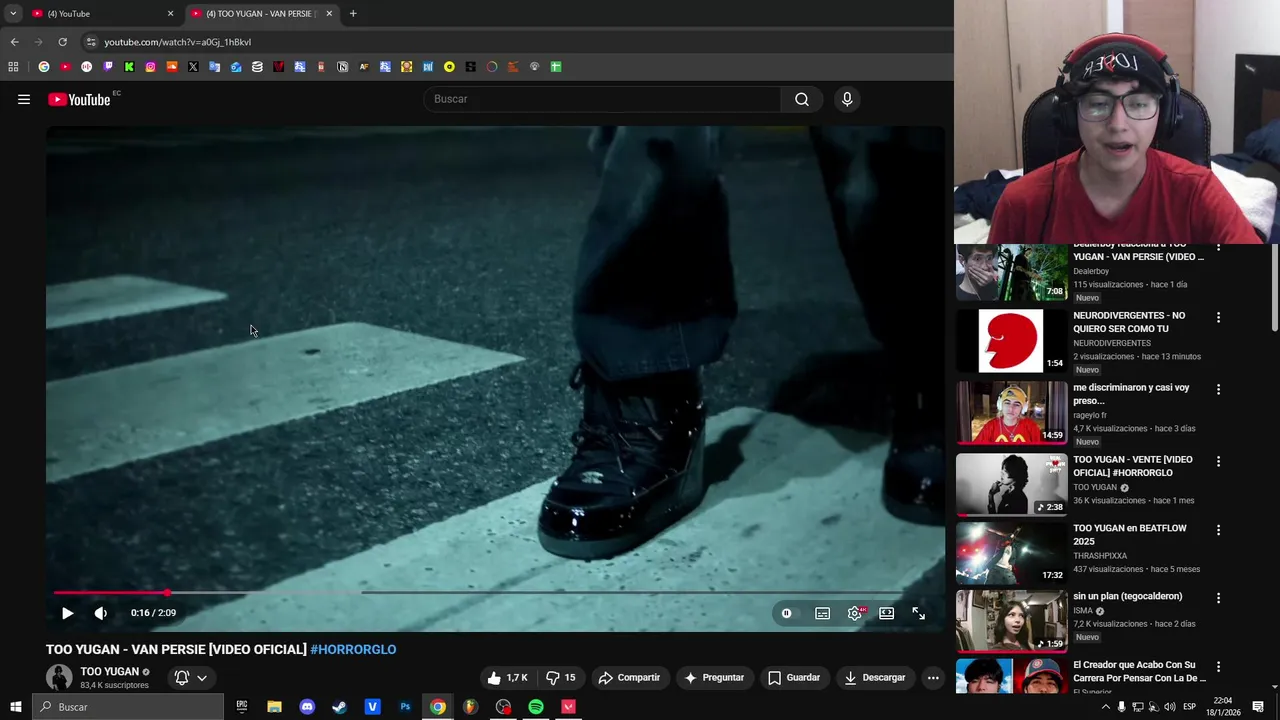Image resolution: width=1280 pixels, height=720 pixels.
Task: Dislike the video using the thumbs-down button
Action: (561, 677)
